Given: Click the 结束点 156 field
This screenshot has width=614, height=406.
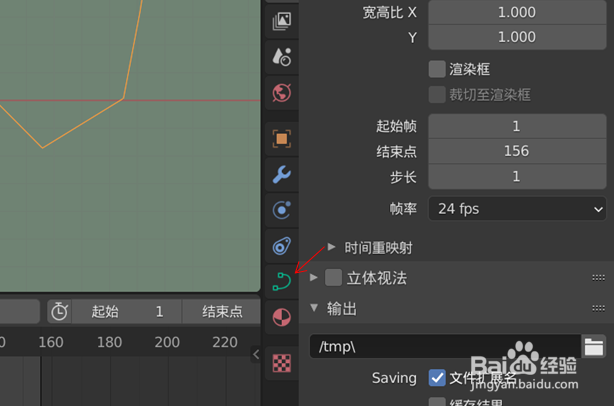Looking at the screenshot, I should click(x=517, y=151).
